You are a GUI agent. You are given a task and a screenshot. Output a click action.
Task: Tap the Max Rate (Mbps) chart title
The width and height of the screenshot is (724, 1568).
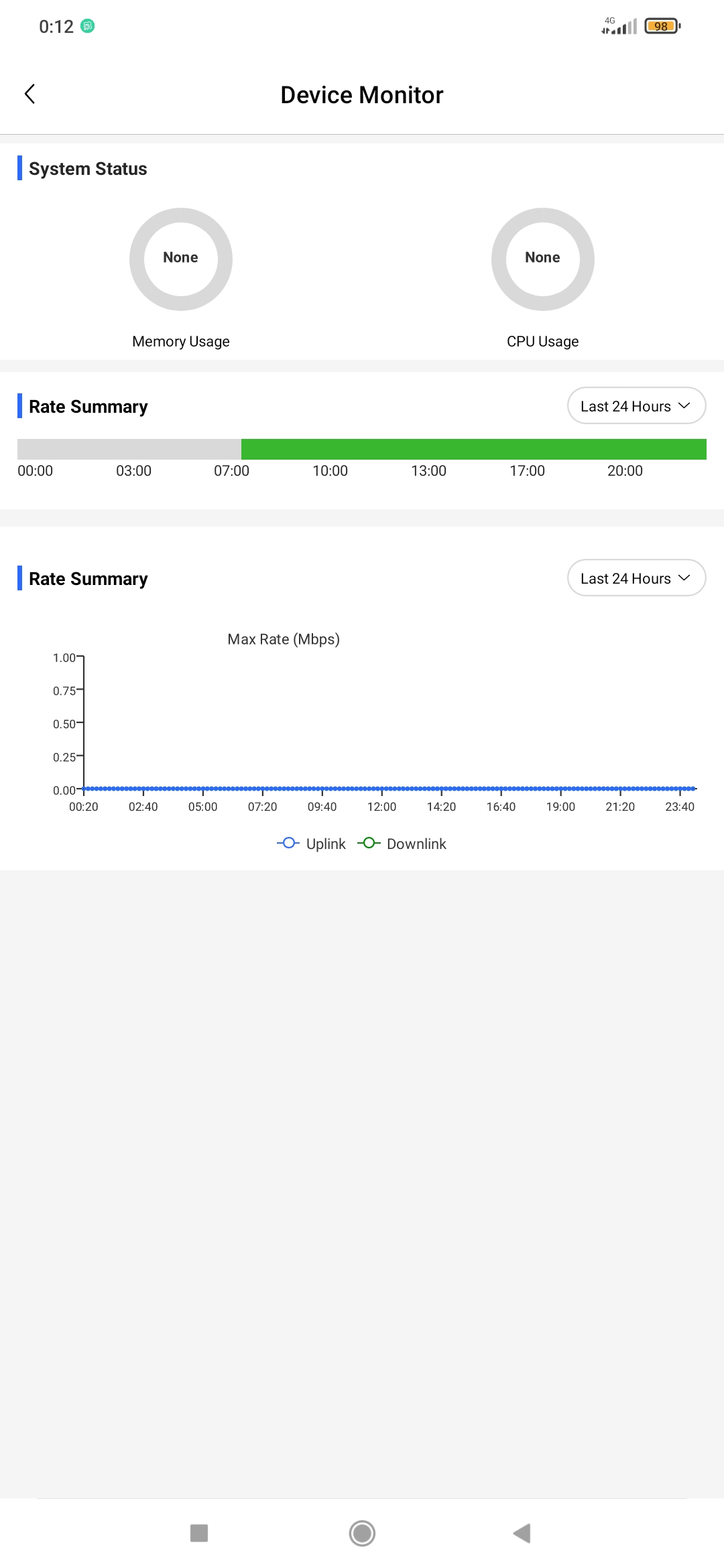pyautogui.click(x=284, y=639)
